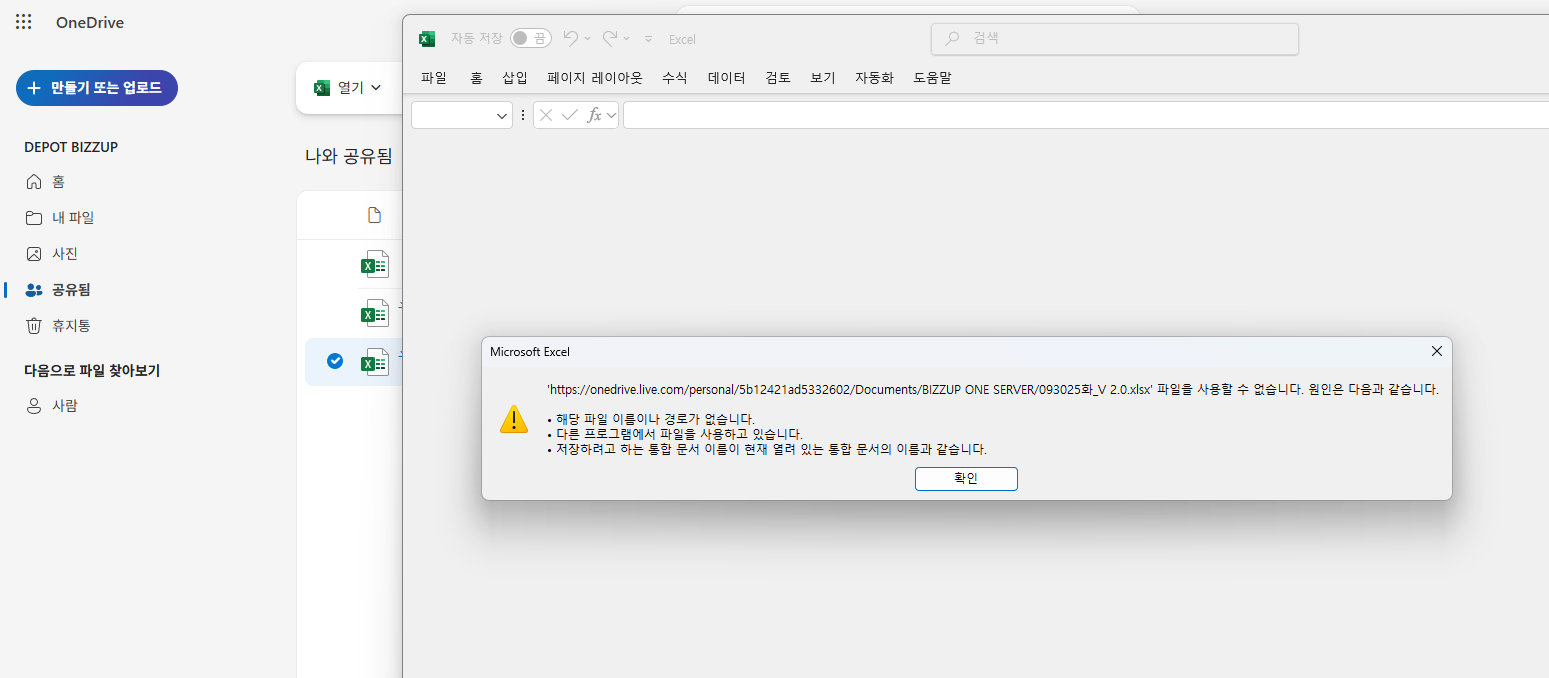This screenshot has height=678, width=1549.
Task: Go to 홈 in OneDrive sidebar
Action: (x=59, y=182)
